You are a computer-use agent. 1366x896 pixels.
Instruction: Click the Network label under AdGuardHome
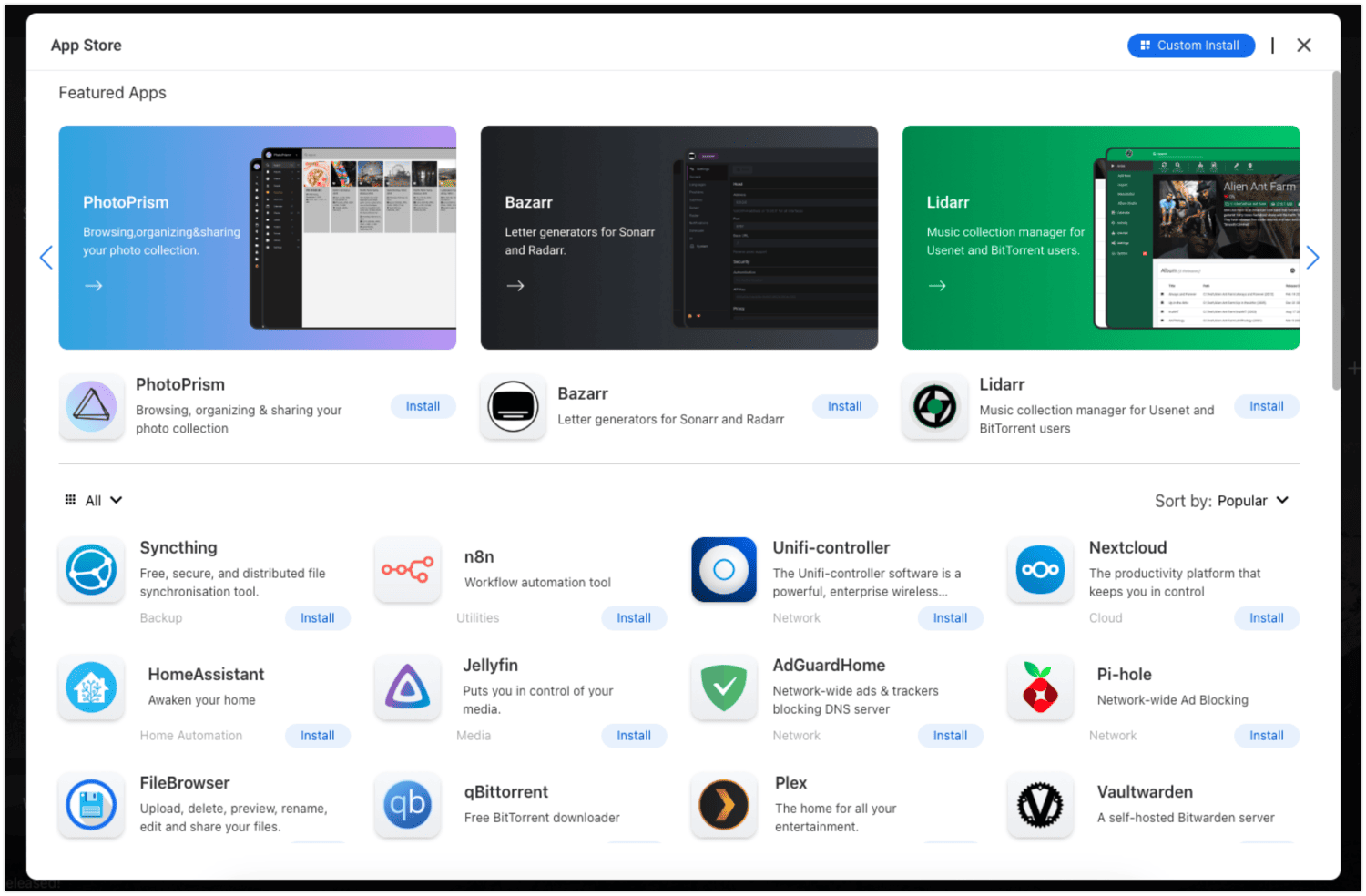point(797,736)
